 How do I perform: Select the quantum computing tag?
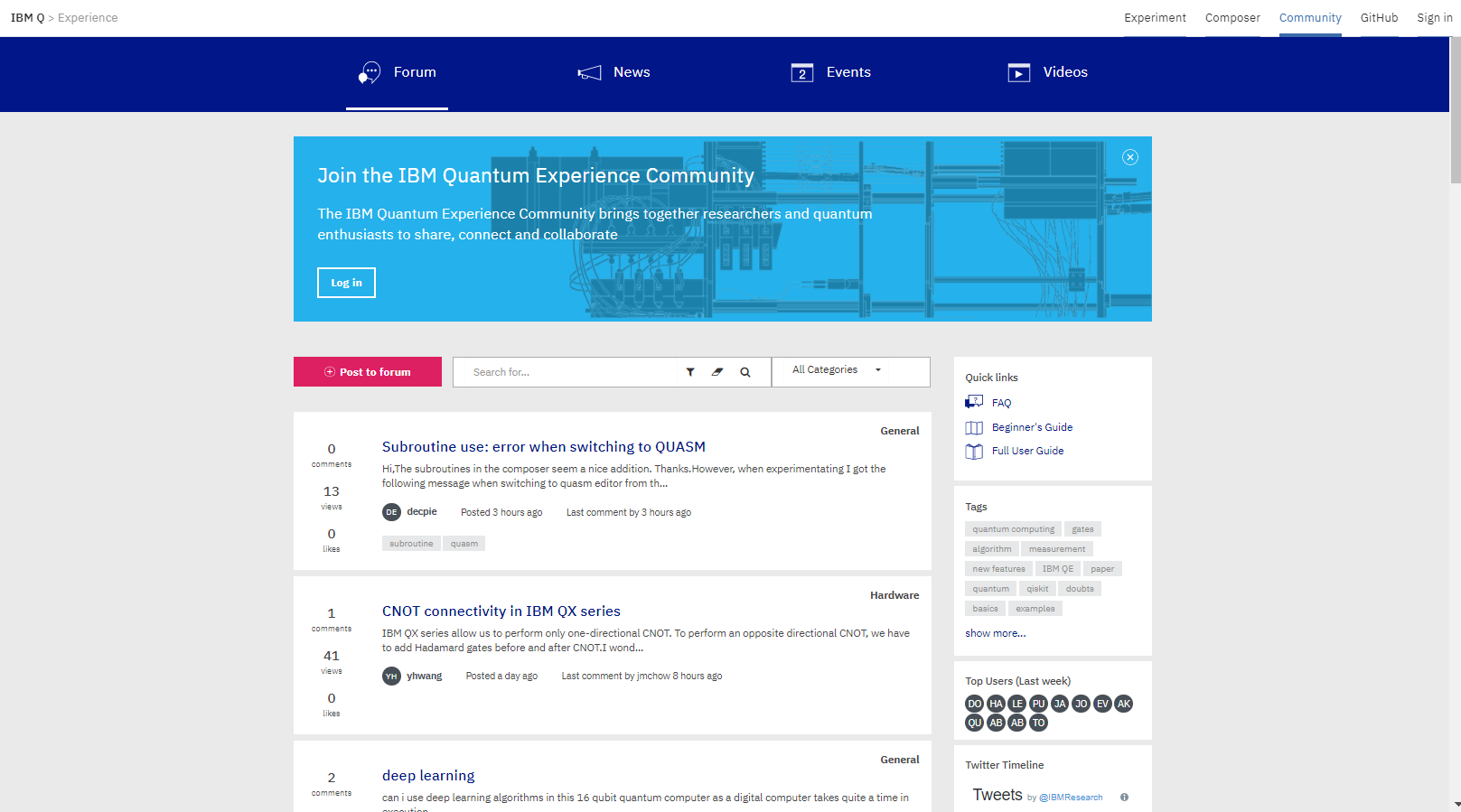(1013, 529)
